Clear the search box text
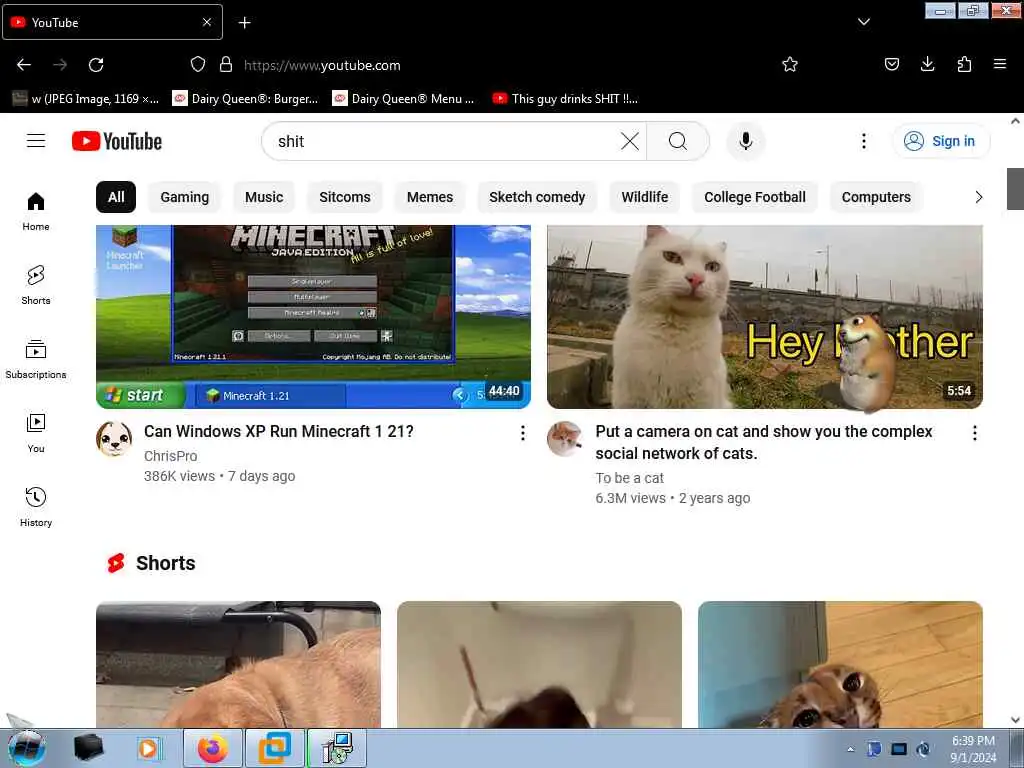1024x768 pixels. [x=630, y=141]
